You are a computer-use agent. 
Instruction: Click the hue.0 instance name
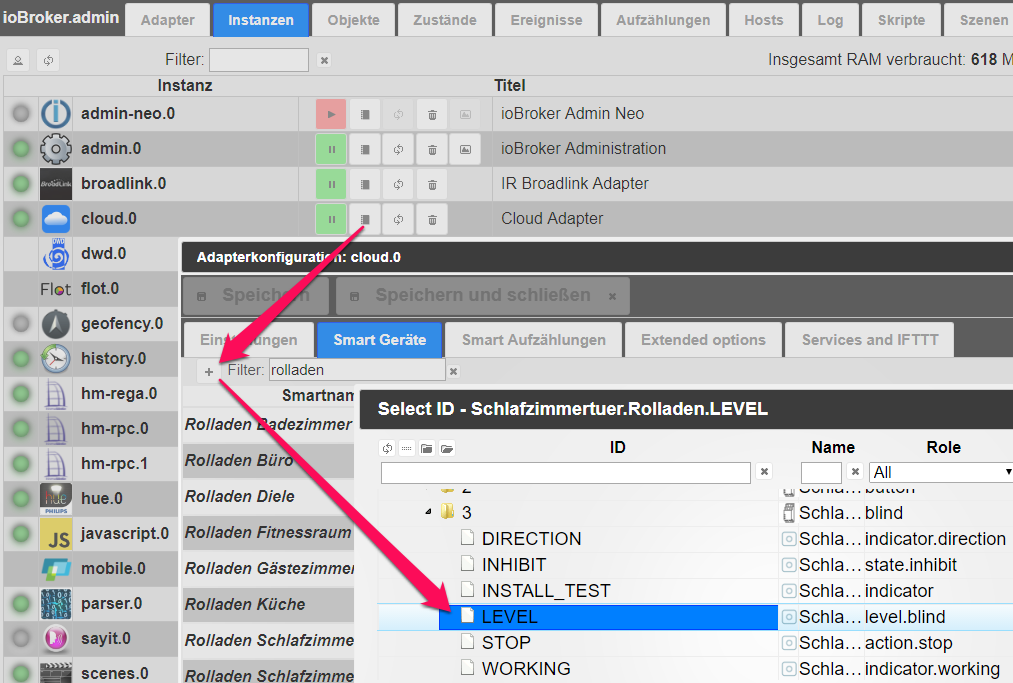pos(101,499)
